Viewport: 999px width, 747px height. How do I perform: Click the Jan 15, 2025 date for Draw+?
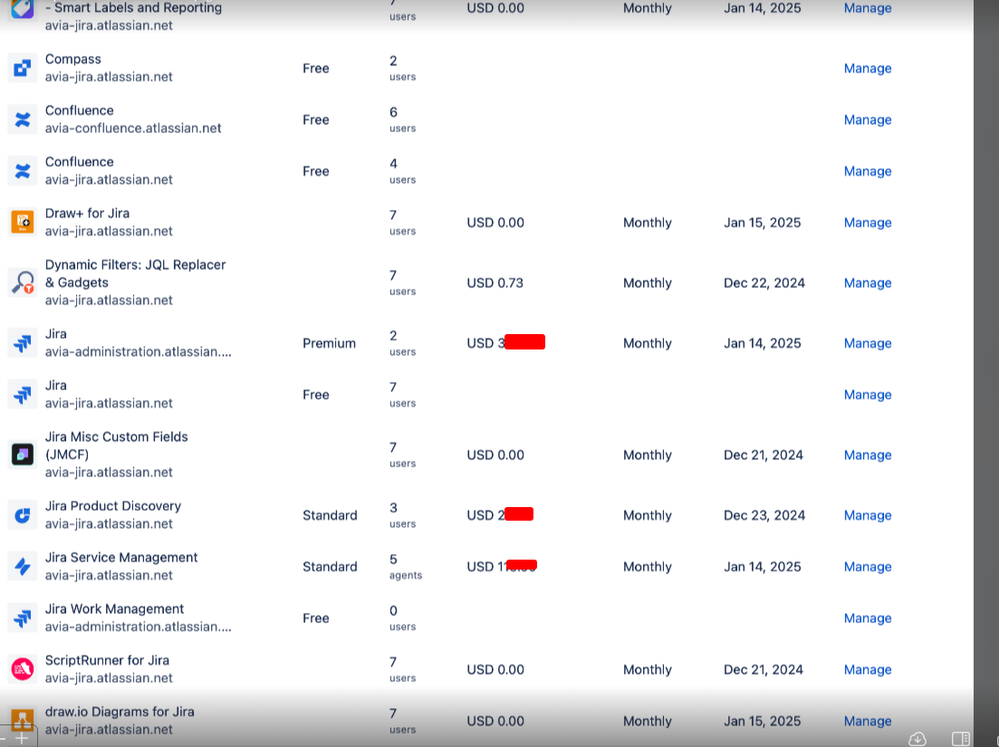[762, 222]
